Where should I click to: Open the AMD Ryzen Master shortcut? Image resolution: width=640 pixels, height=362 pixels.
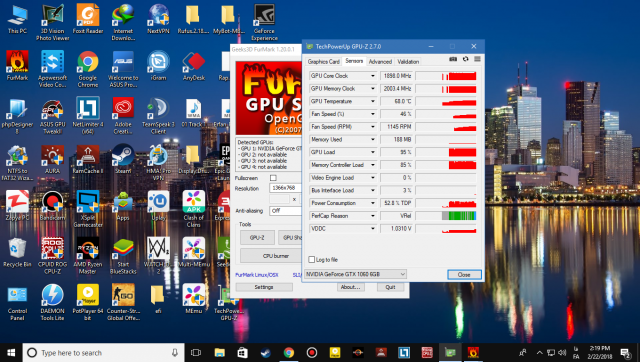point(88,256)
